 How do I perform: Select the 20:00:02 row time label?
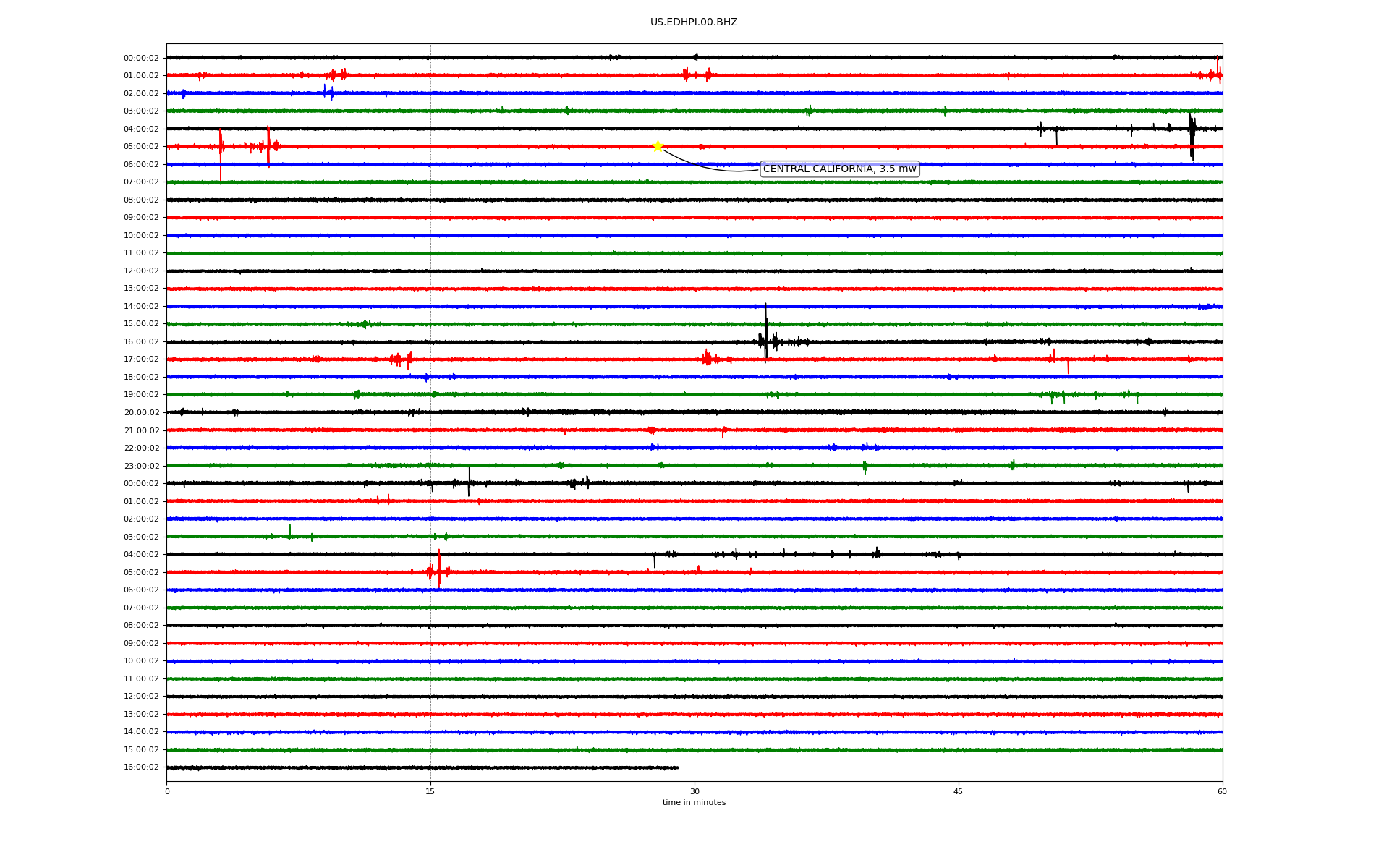[141, 413]
